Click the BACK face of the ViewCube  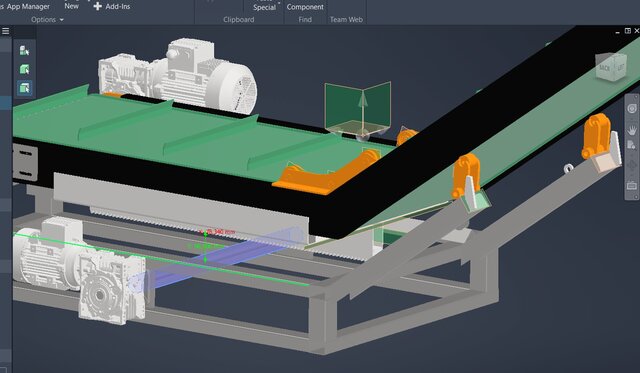[x=604, y=68]
